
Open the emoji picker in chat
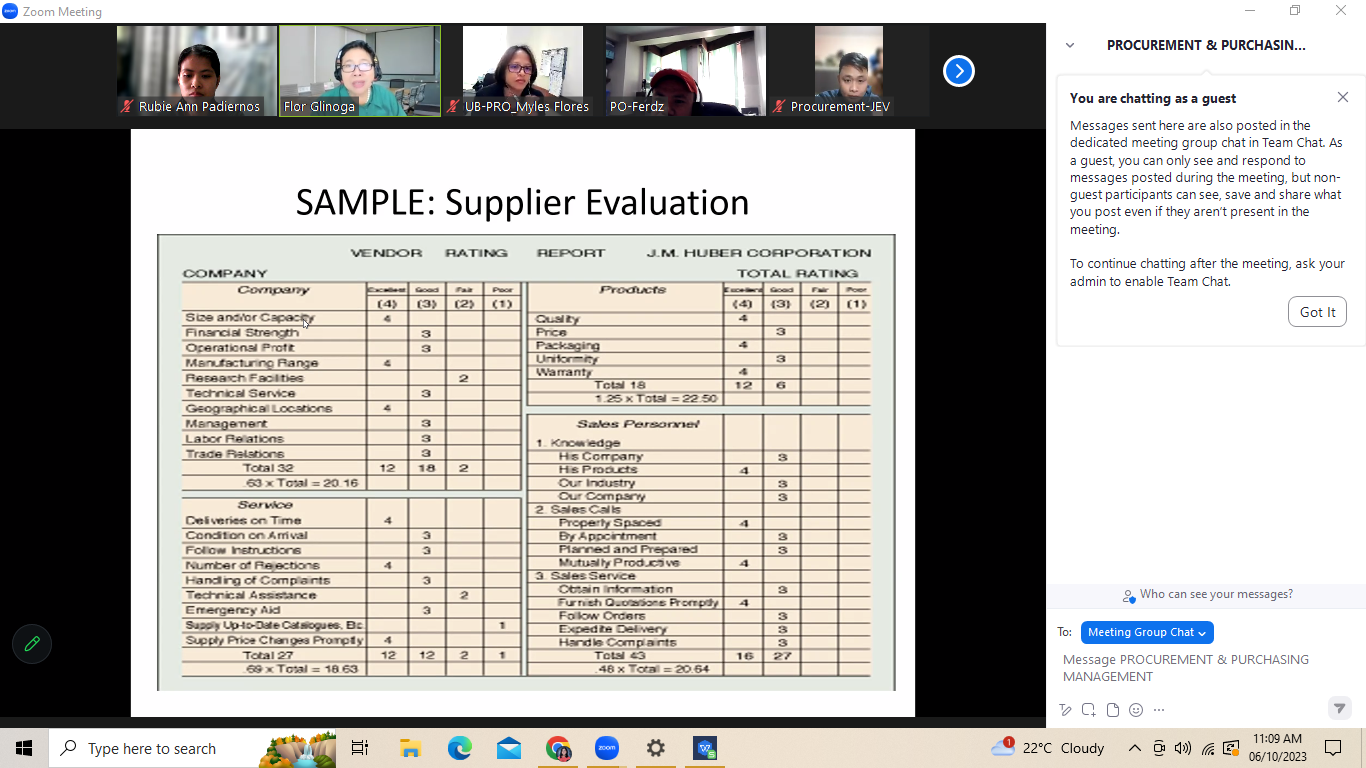pyautogui.click(x=1135, y=710)
